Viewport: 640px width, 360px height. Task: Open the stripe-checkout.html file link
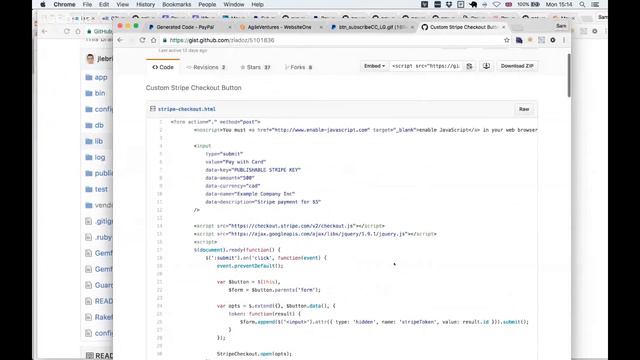tap(187, 109)
